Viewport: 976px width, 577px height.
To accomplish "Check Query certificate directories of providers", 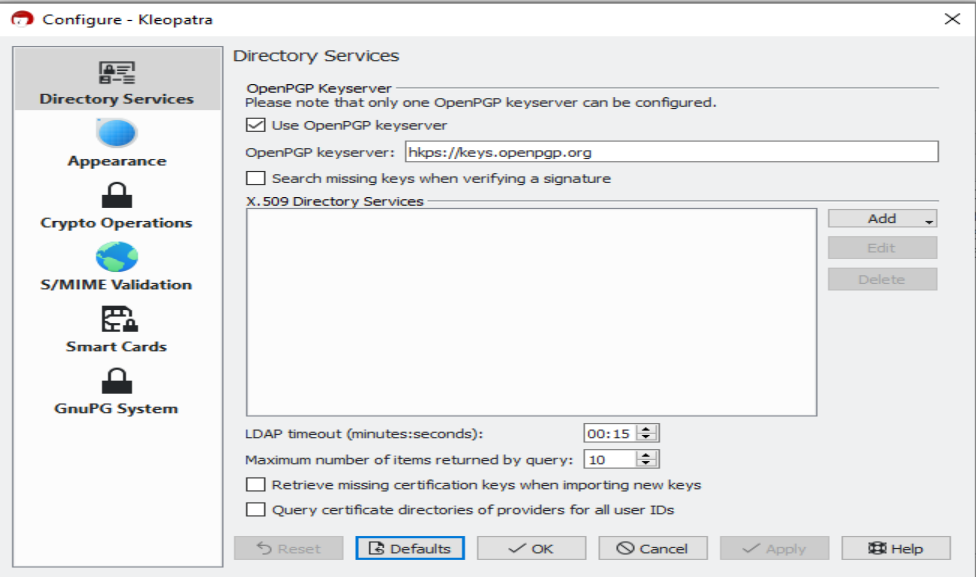I will click(256, 510).
